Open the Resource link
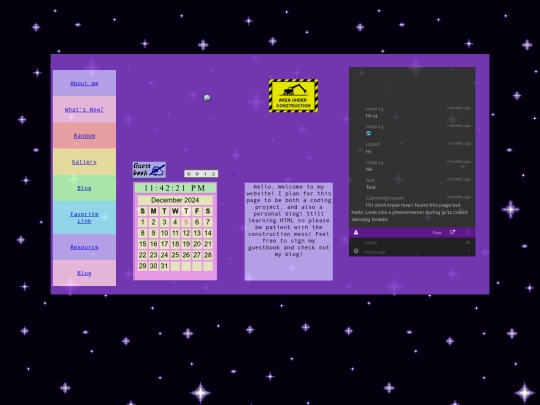This screenshot has width=540, height=405. click(x=84, y=247)
